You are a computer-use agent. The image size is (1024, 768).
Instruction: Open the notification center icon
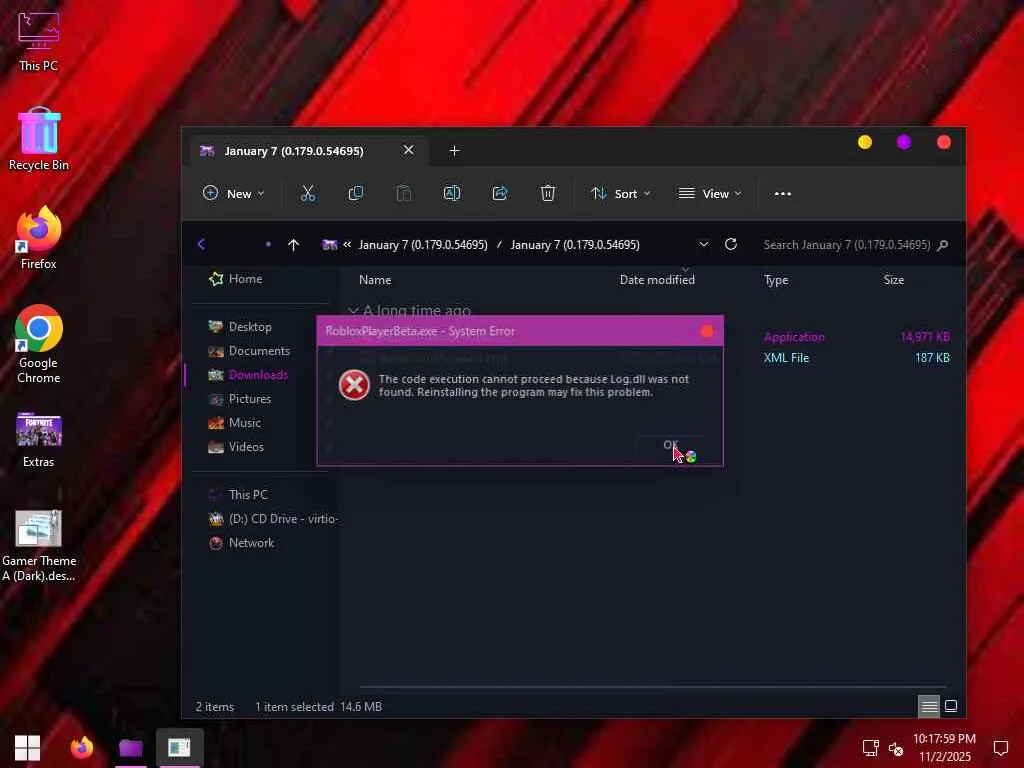1000,748
